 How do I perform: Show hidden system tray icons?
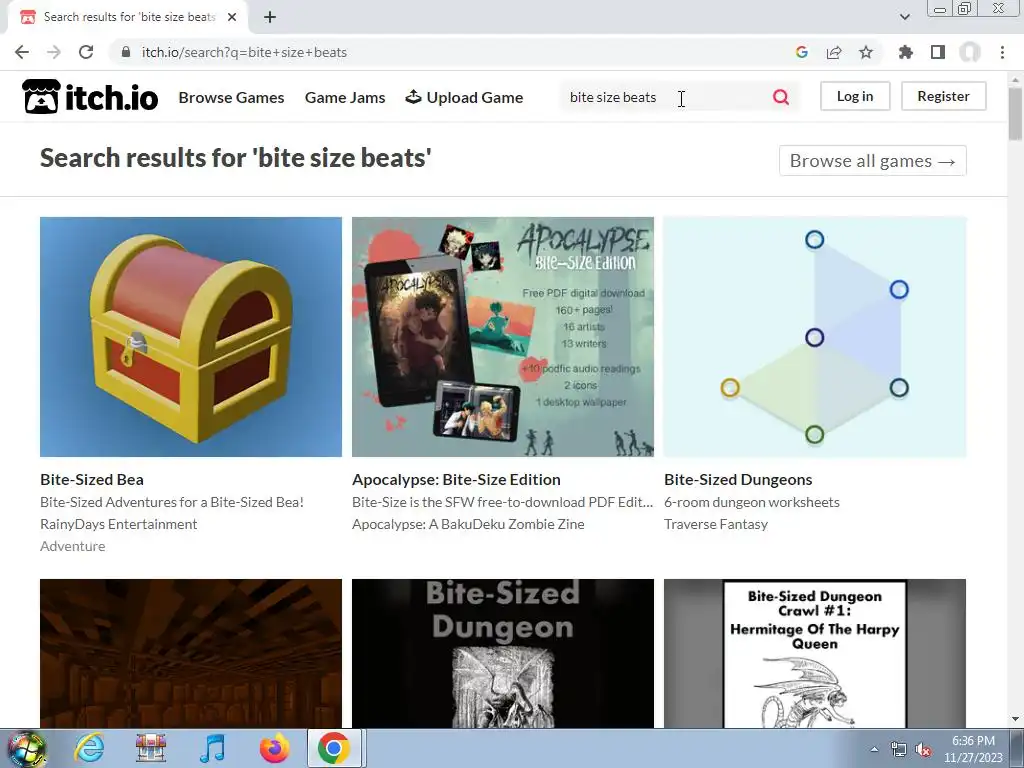(x=874, y=749)
